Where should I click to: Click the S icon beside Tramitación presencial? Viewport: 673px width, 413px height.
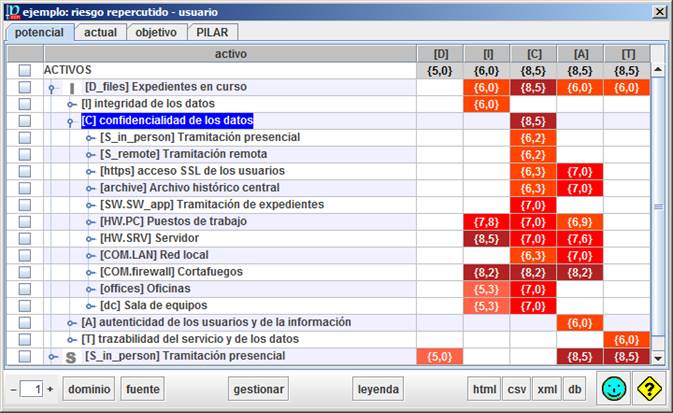[70, 357]
